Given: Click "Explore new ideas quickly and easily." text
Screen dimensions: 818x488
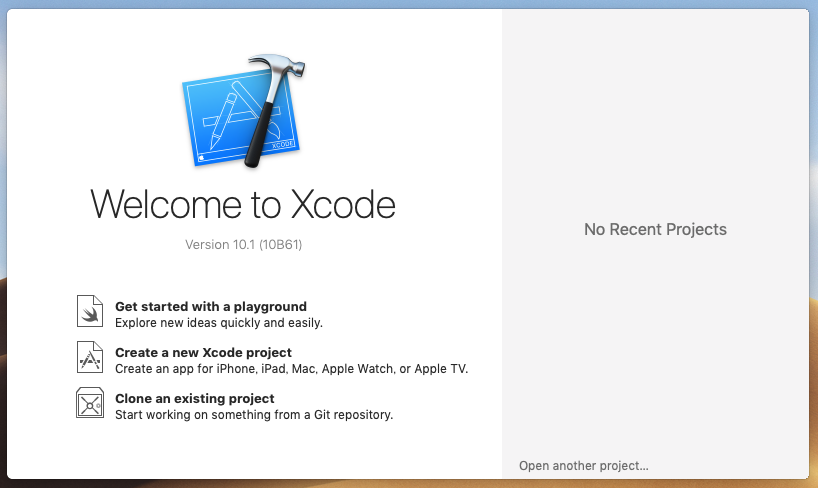Looking at the screenshot, I should click(219, 323).
